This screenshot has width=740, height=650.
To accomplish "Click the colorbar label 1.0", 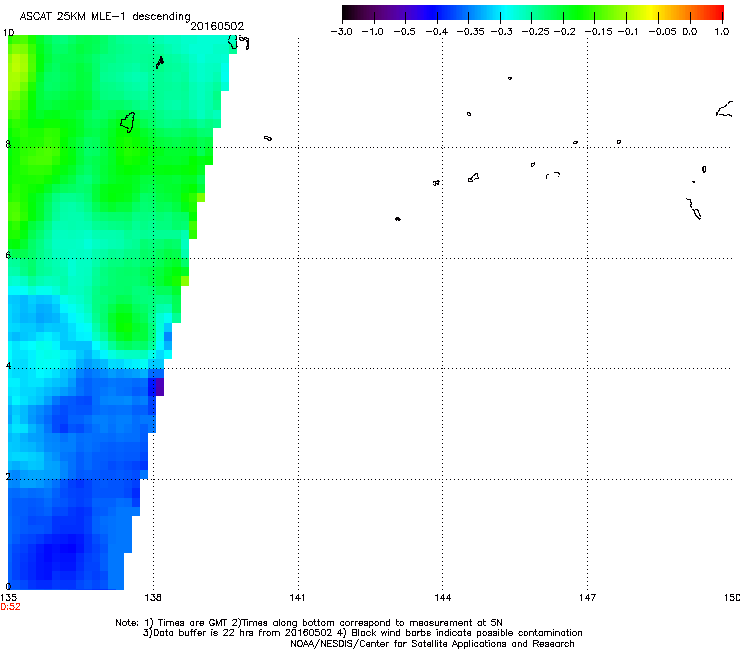I will 722,32.
